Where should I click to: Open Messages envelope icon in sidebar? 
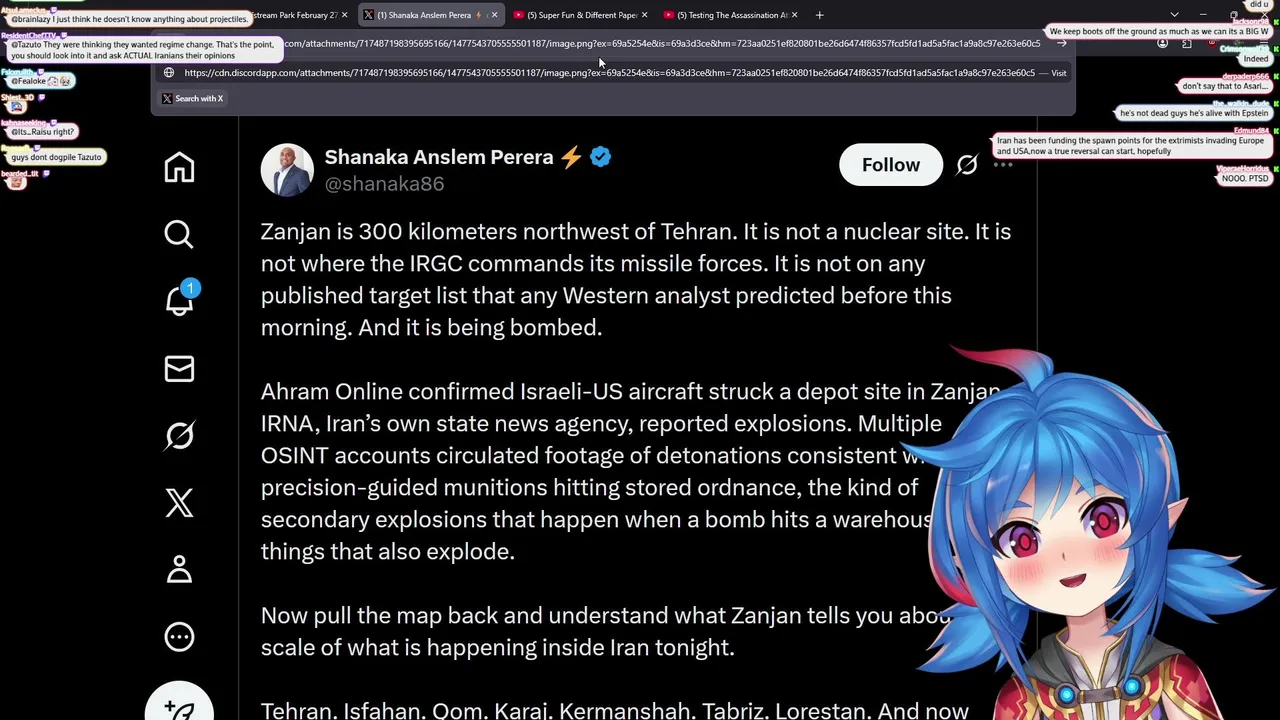[x=179, y=369]
